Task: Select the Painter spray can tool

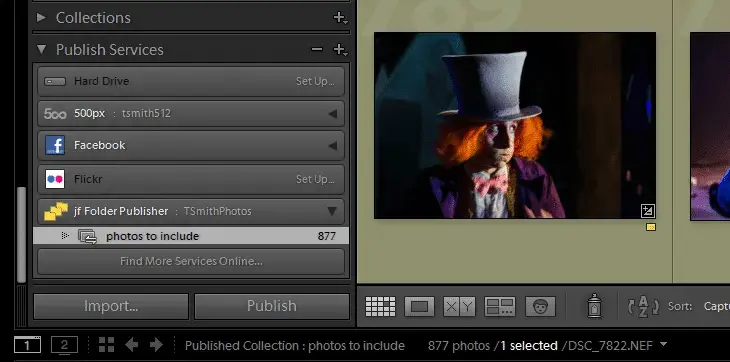Action: (594, 306)
